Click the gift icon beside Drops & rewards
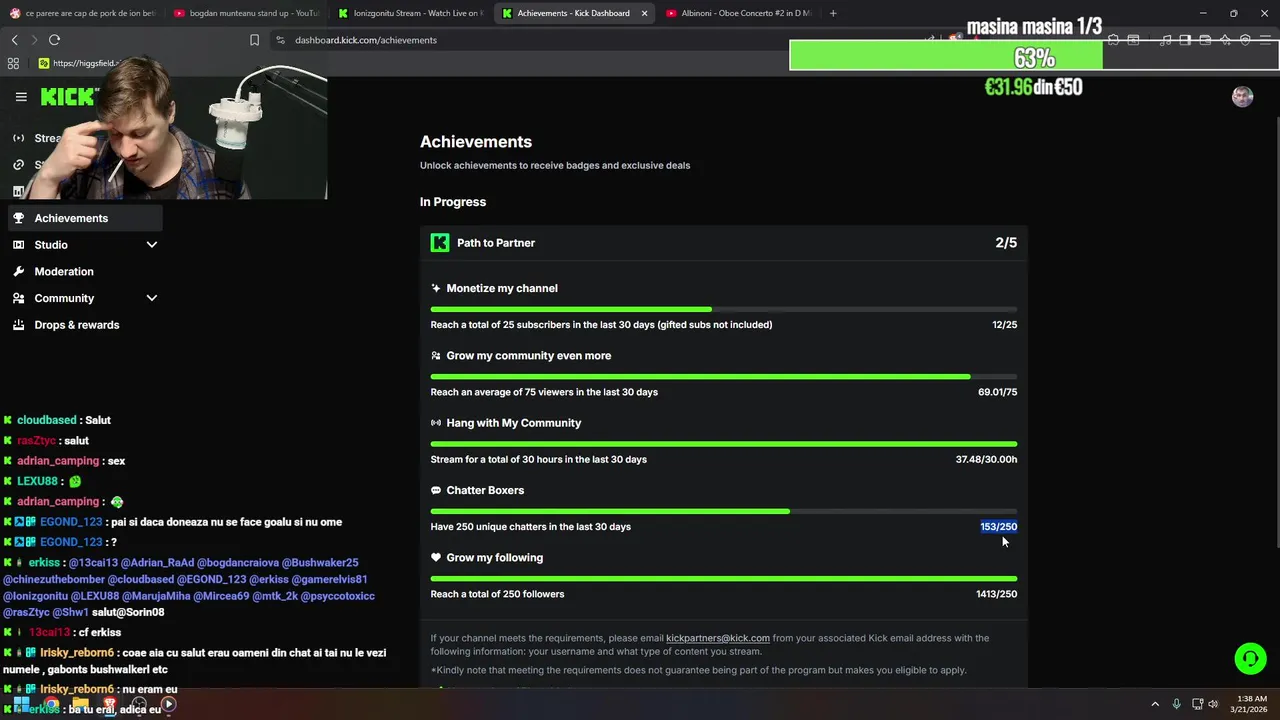Screen dimensions: 1280x720 click(18, 325)
